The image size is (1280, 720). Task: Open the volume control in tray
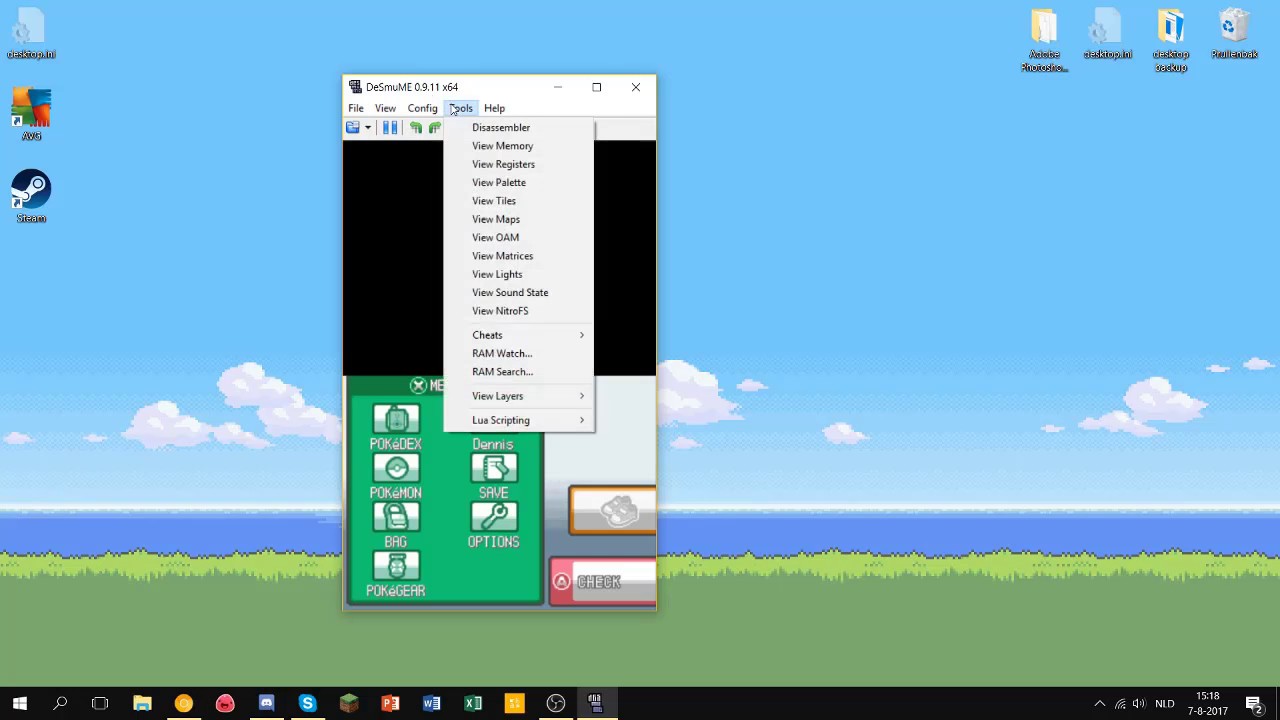1139,704
